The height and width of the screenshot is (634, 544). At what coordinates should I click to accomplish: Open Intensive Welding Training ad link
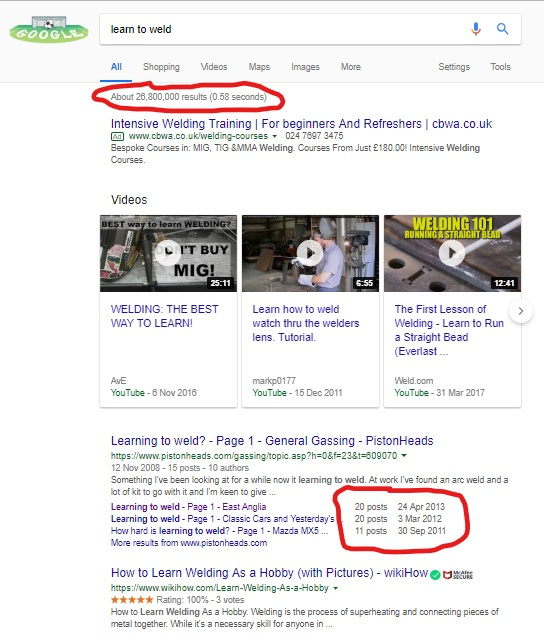point(301,124)
